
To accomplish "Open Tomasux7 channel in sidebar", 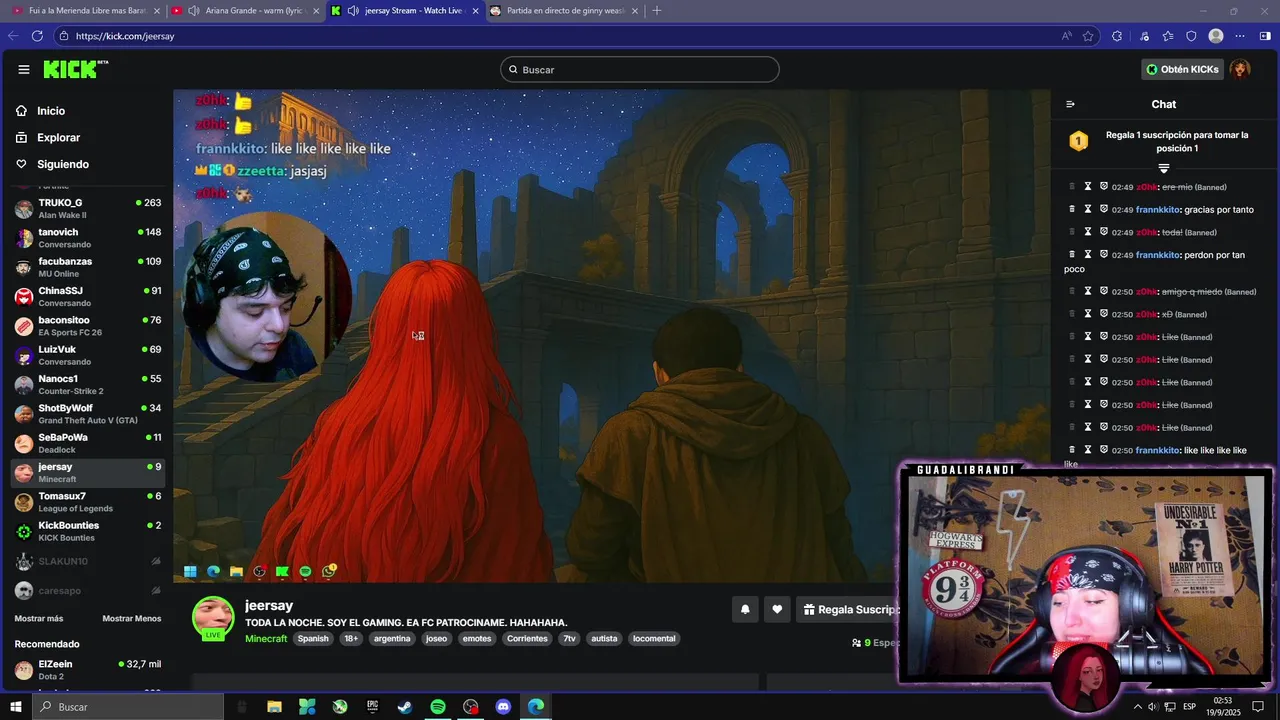I will [87, 502].
